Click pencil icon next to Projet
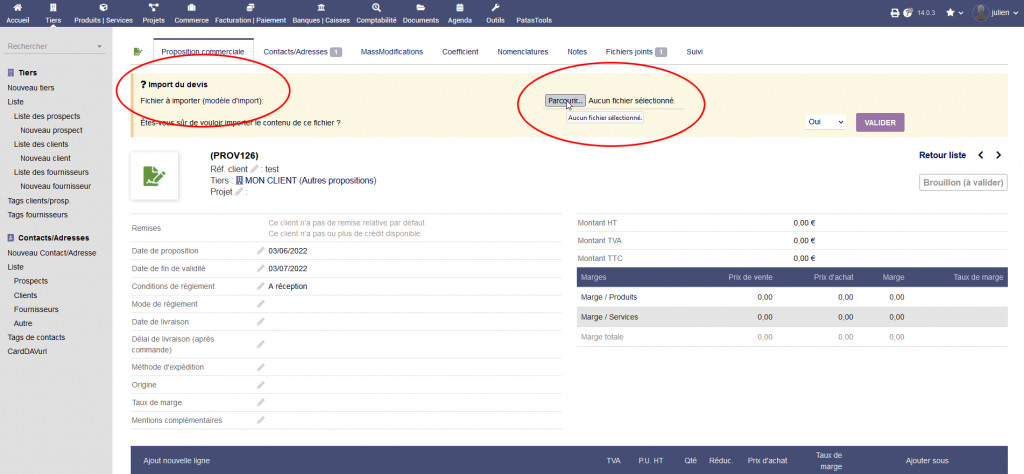Screen dimensions: 1024x474 coord(239,192)
